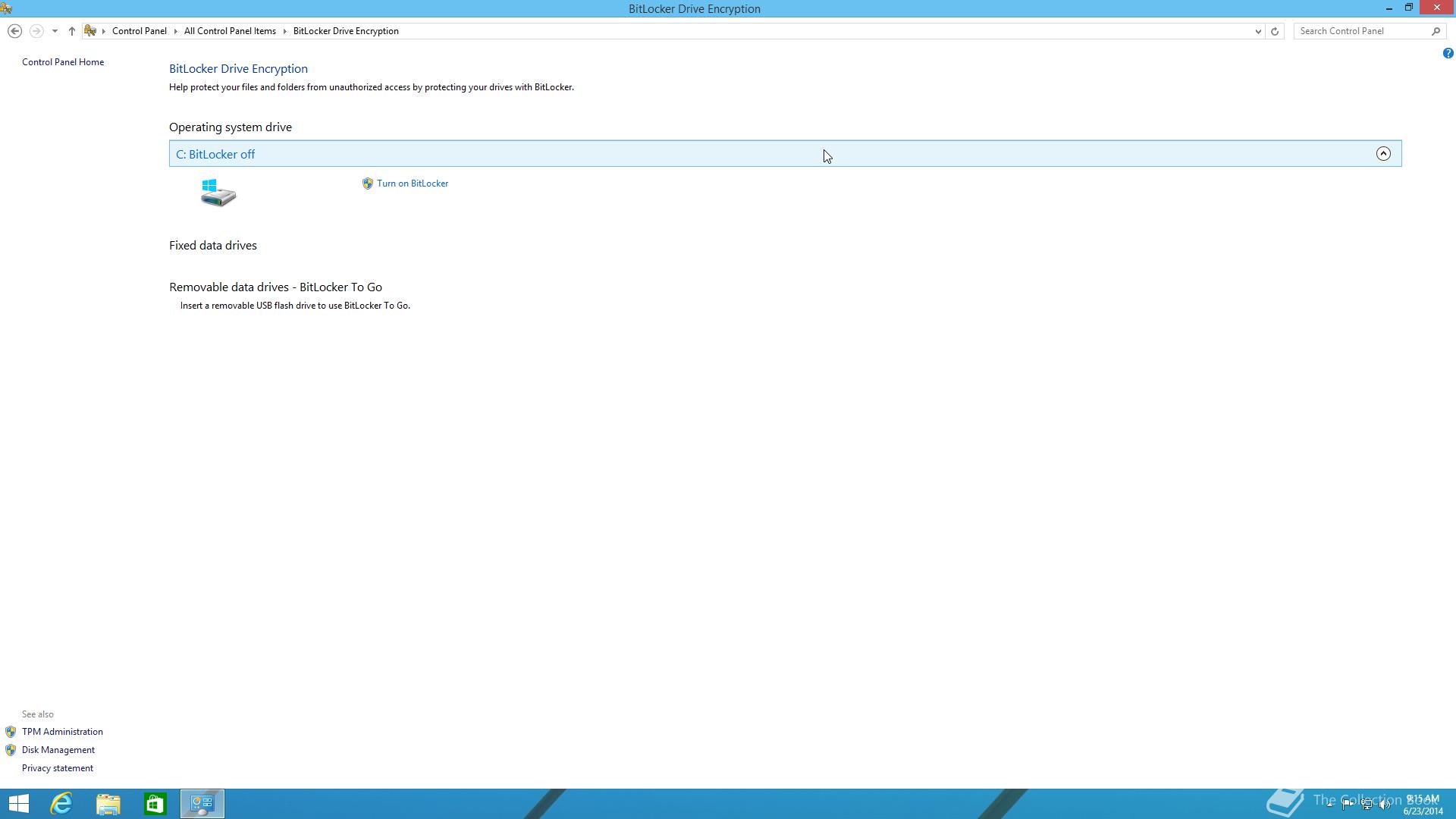
Task: Click the See also label
Action: [x=38, y=714]
